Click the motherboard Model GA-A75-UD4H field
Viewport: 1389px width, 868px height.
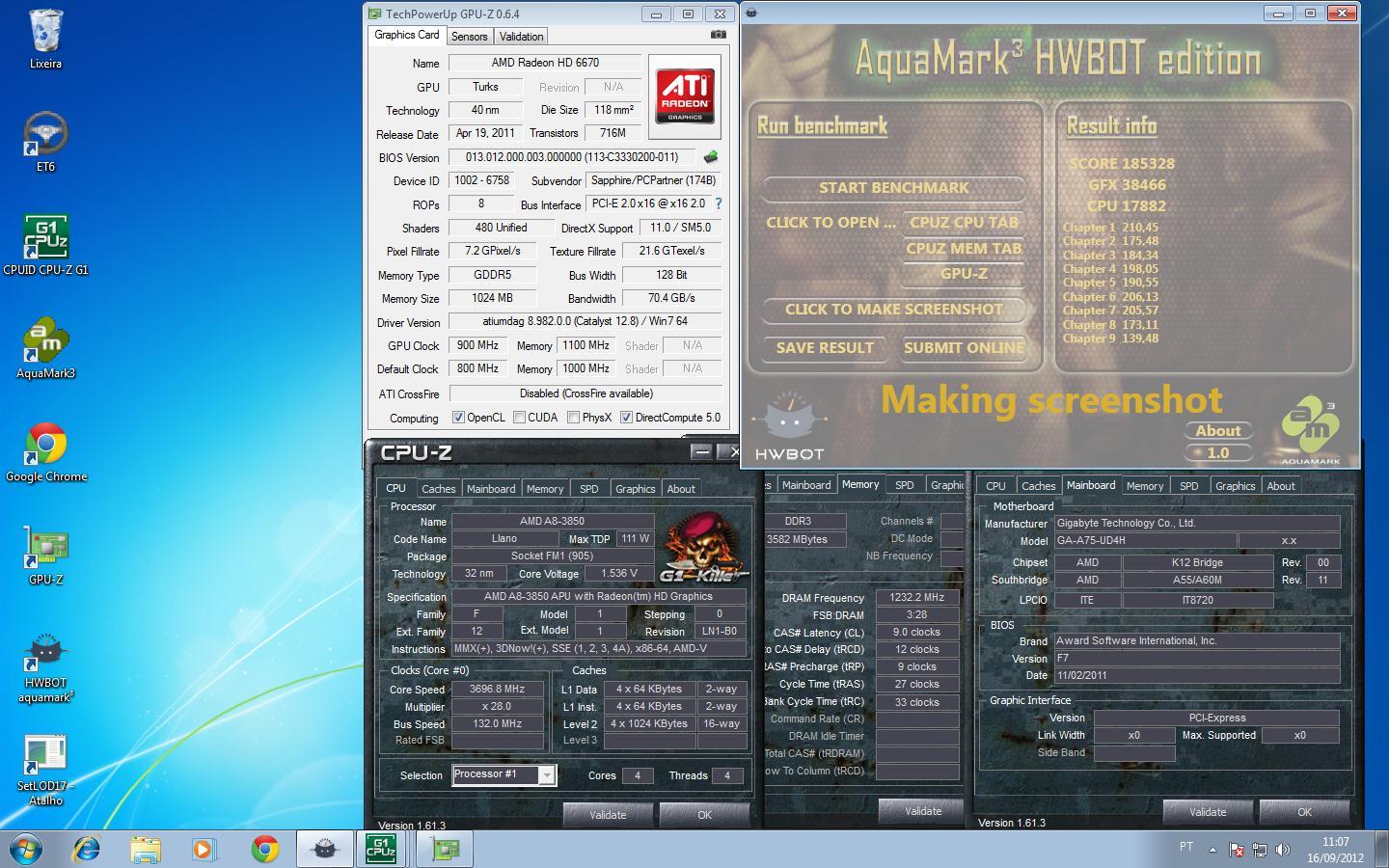pyautogui.click(x=1145, y=541)
